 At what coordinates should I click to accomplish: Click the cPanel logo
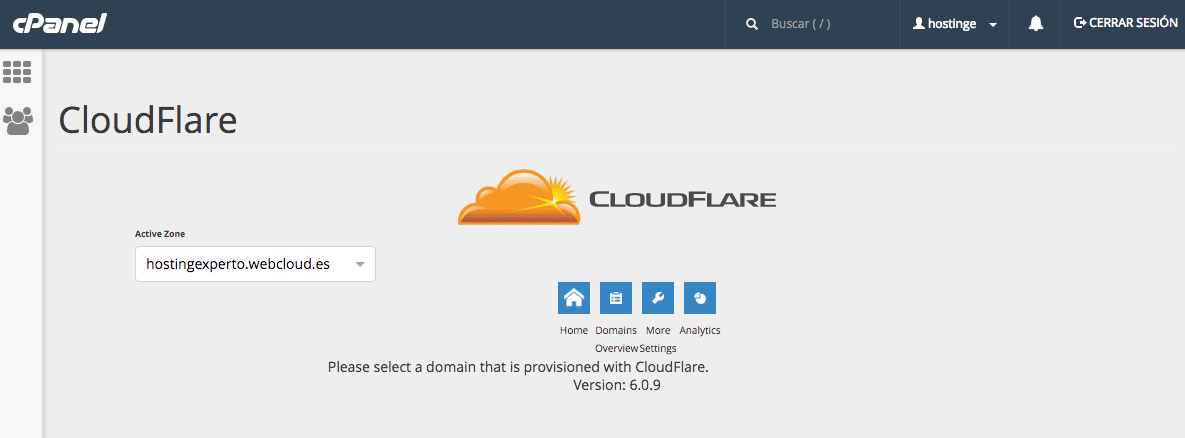tap(60, 23)
